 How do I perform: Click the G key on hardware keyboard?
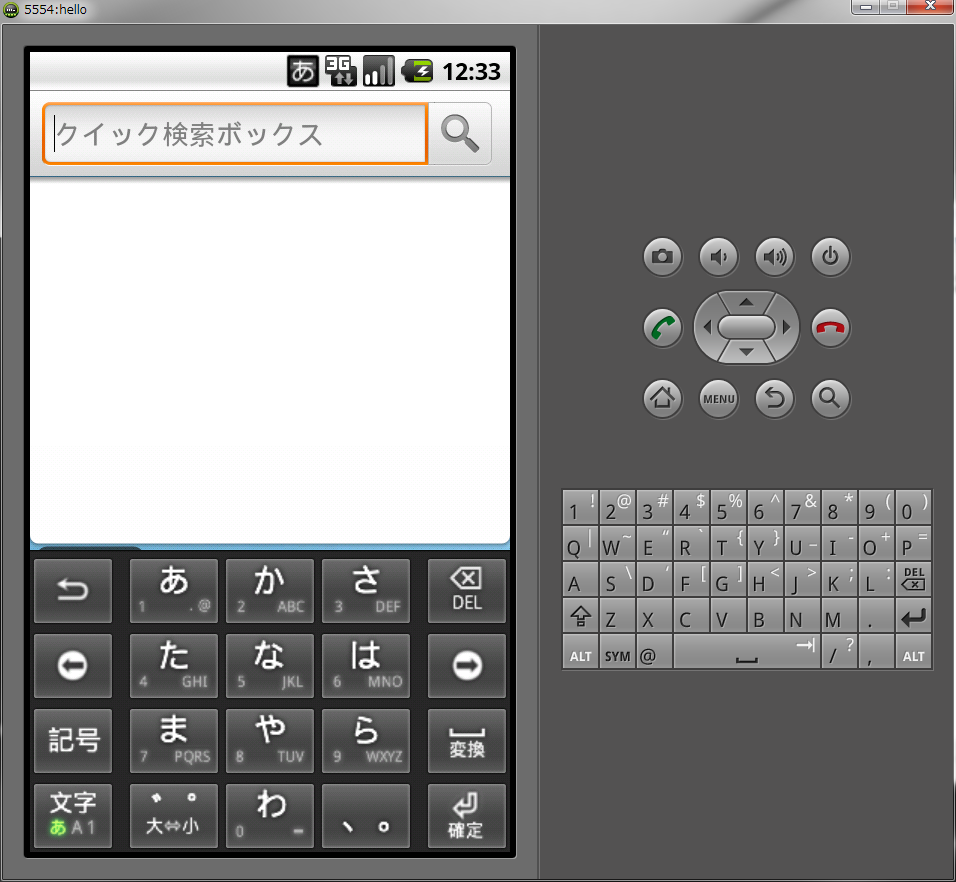(729, 579)
